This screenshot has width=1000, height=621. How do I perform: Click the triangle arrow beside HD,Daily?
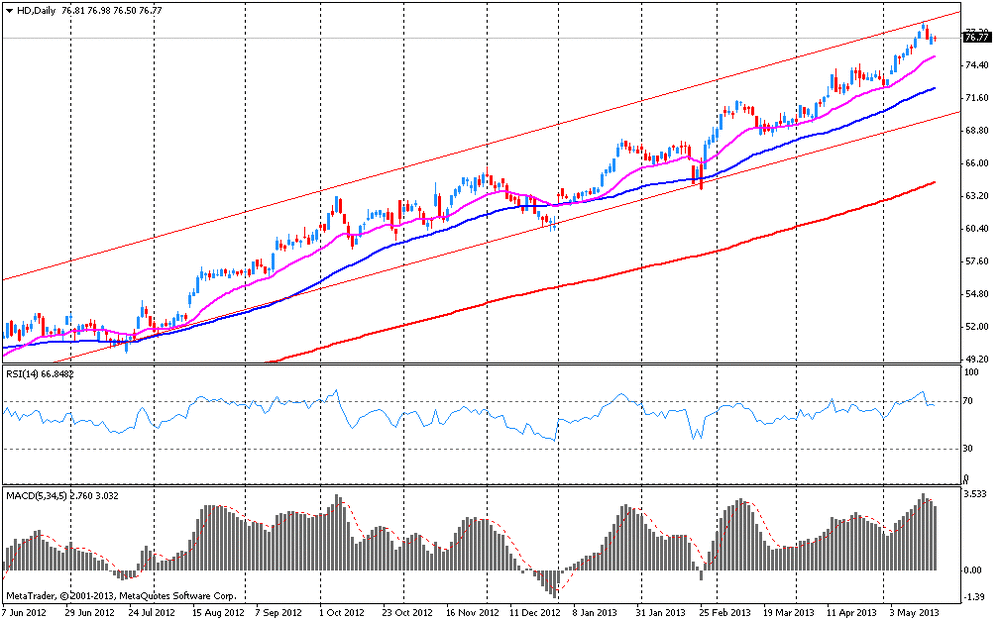[10, 11]
